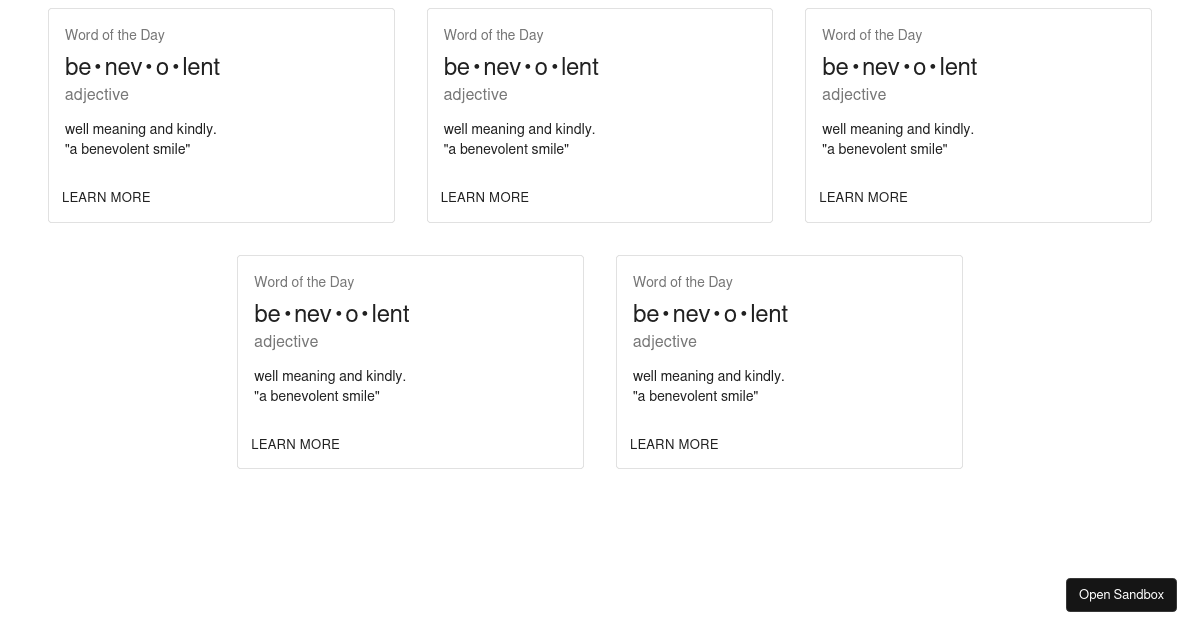
Task: Click 'a benevolent smile' quote in top-right card
Action: (885, 149)
